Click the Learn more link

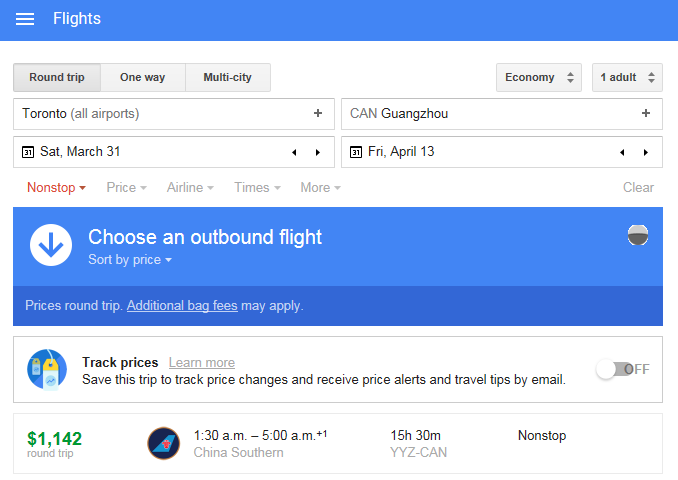point(201,362)
